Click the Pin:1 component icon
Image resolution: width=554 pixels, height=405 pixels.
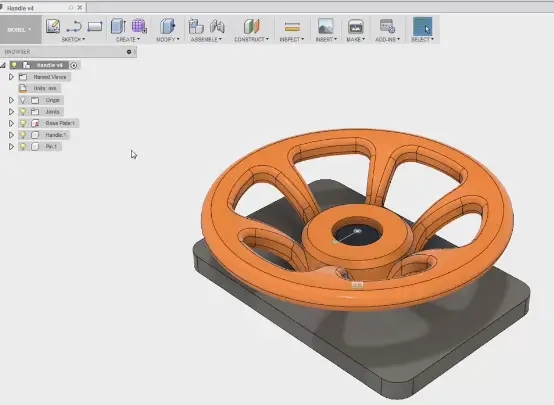point(35,146)
